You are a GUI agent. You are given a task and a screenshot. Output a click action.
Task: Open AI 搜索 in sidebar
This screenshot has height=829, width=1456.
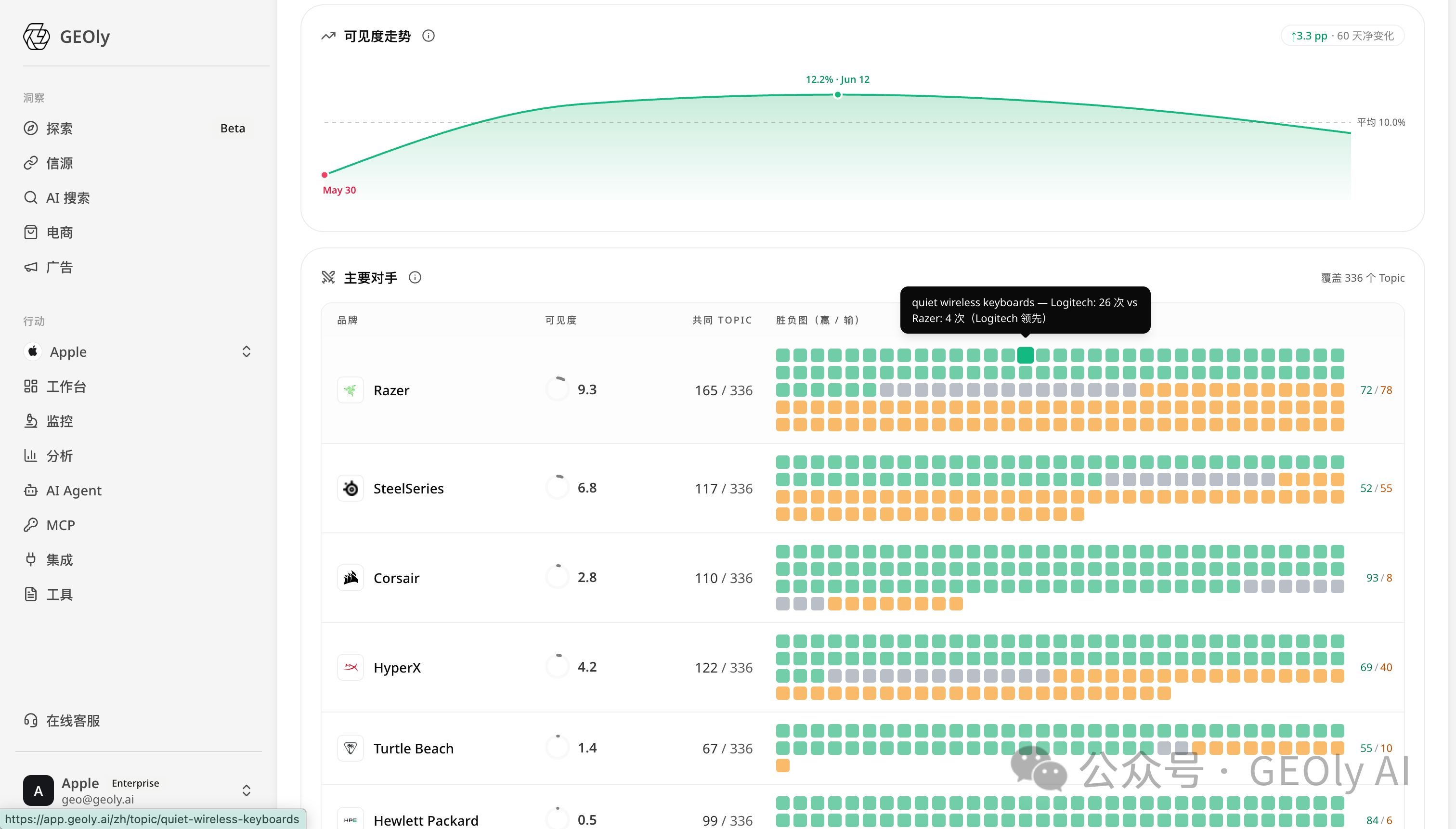(68, 198)
